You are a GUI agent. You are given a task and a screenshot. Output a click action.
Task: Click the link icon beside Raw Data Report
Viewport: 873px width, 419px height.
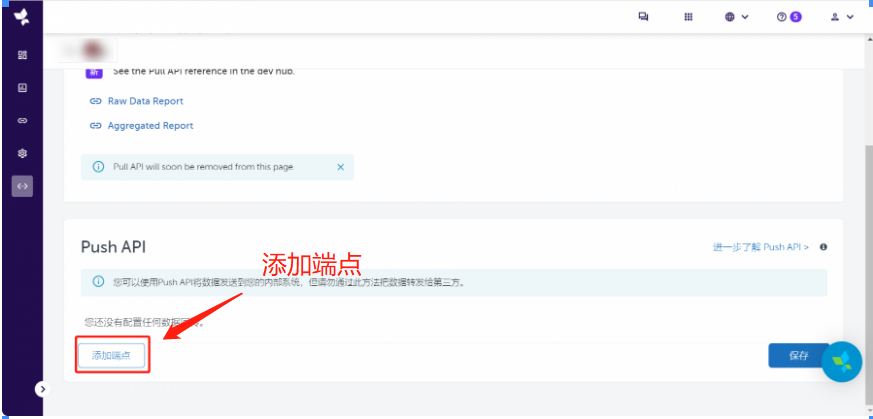[x=95, y=101]
